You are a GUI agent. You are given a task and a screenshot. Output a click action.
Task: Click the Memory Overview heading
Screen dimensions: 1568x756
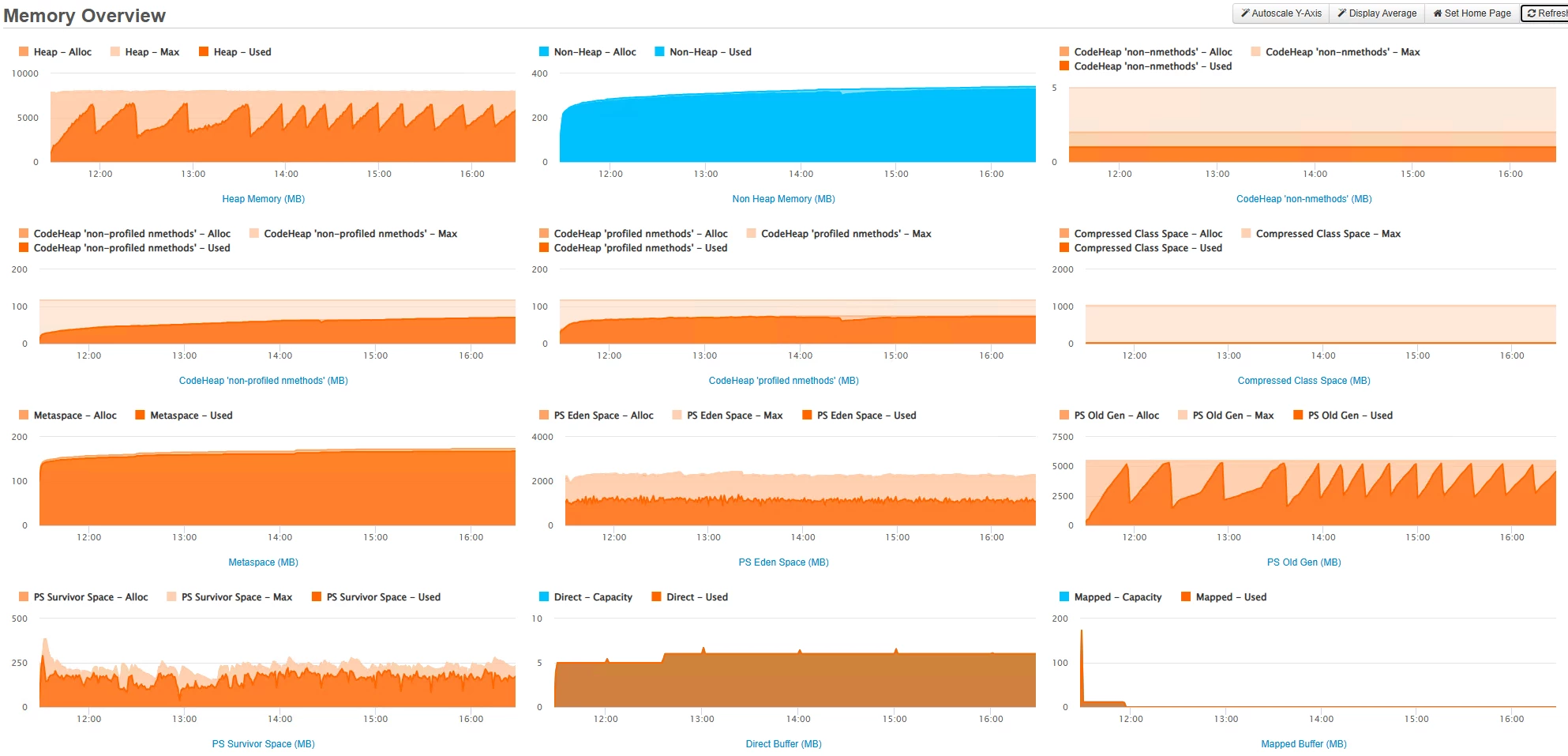tap(84, 16)
